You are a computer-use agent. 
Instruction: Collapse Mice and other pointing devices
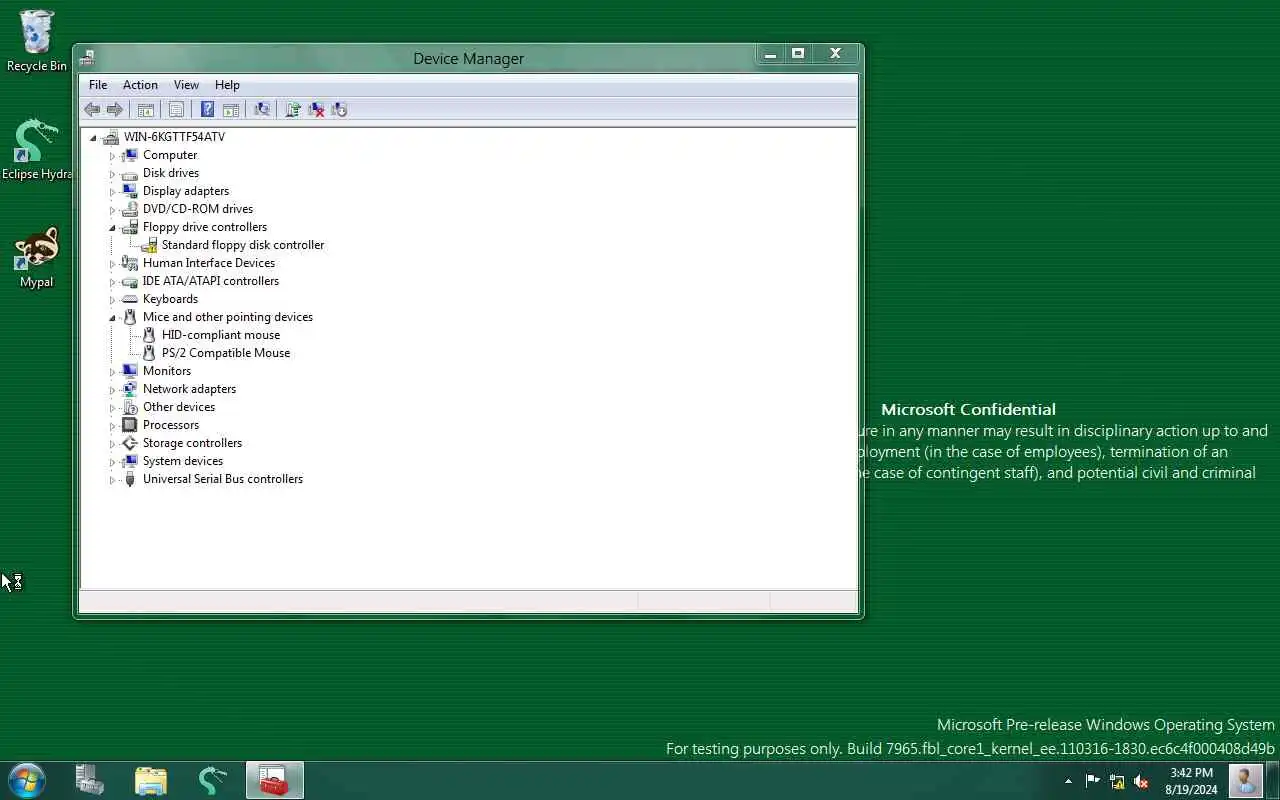(112, 317)
